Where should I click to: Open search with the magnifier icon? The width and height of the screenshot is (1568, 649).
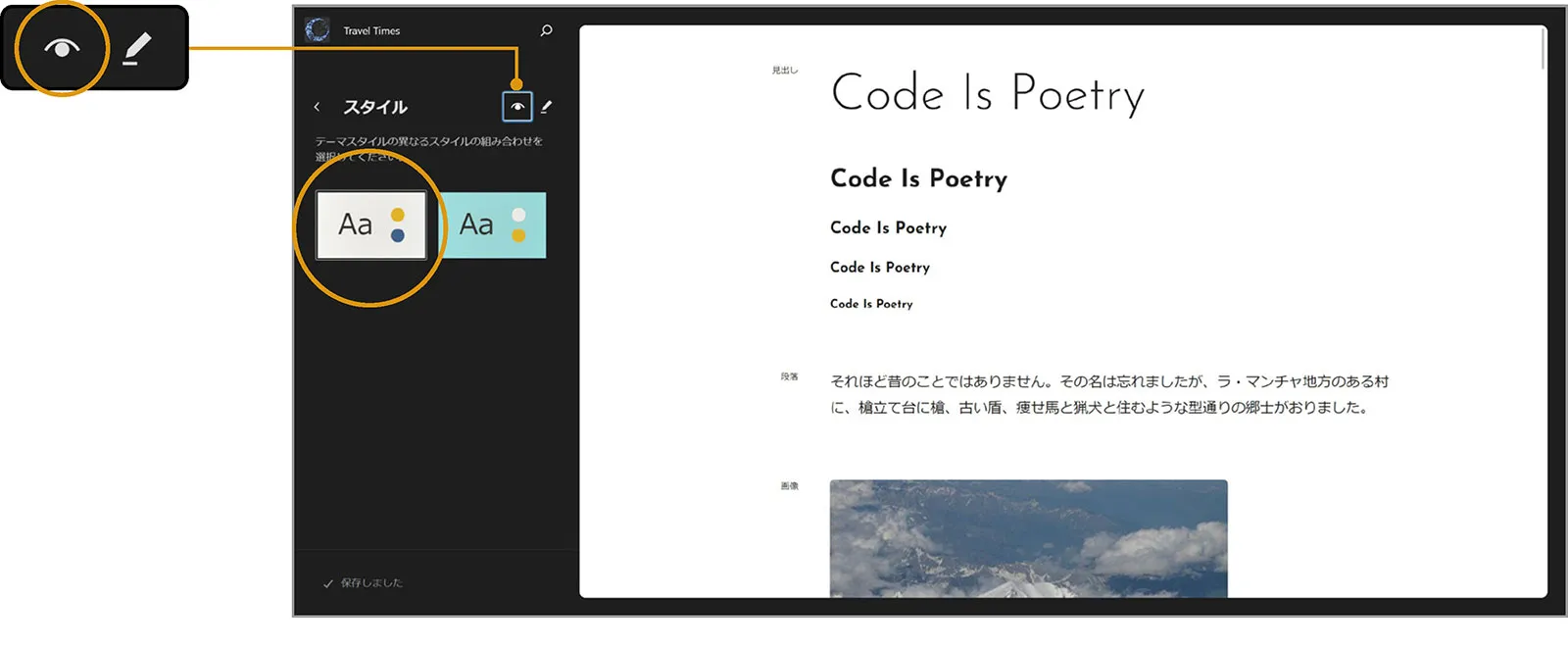pos(546,30)
